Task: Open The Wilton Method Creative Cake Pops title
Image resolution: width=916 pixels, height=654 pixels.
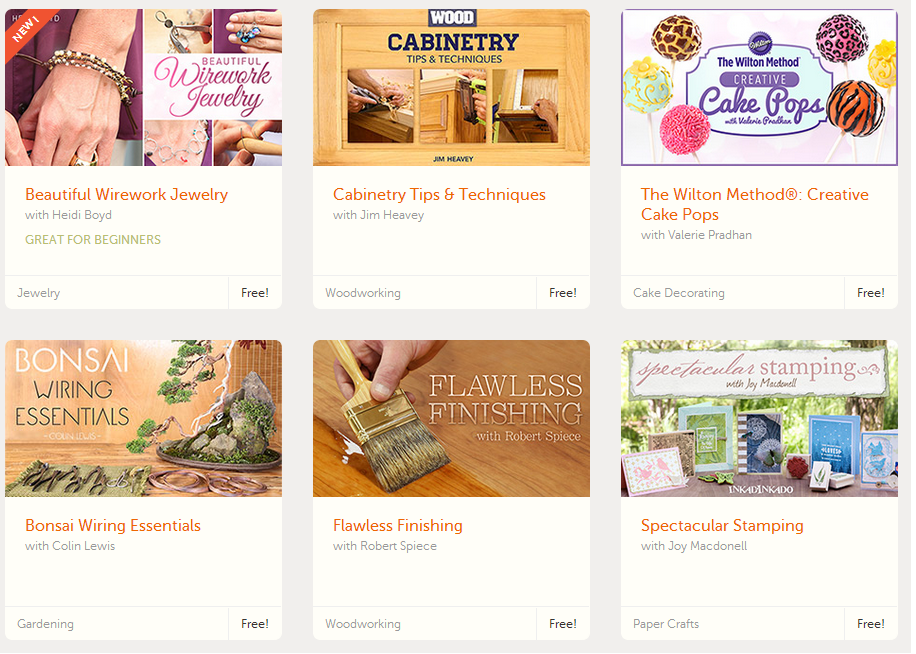Action: point(755,204)
